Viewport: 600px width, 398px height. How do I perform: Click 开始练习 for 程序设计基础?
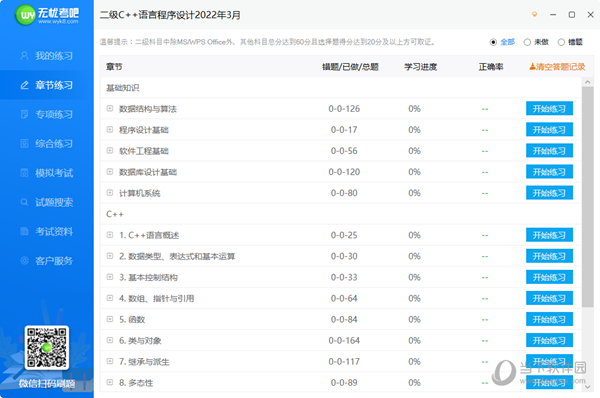549,130
